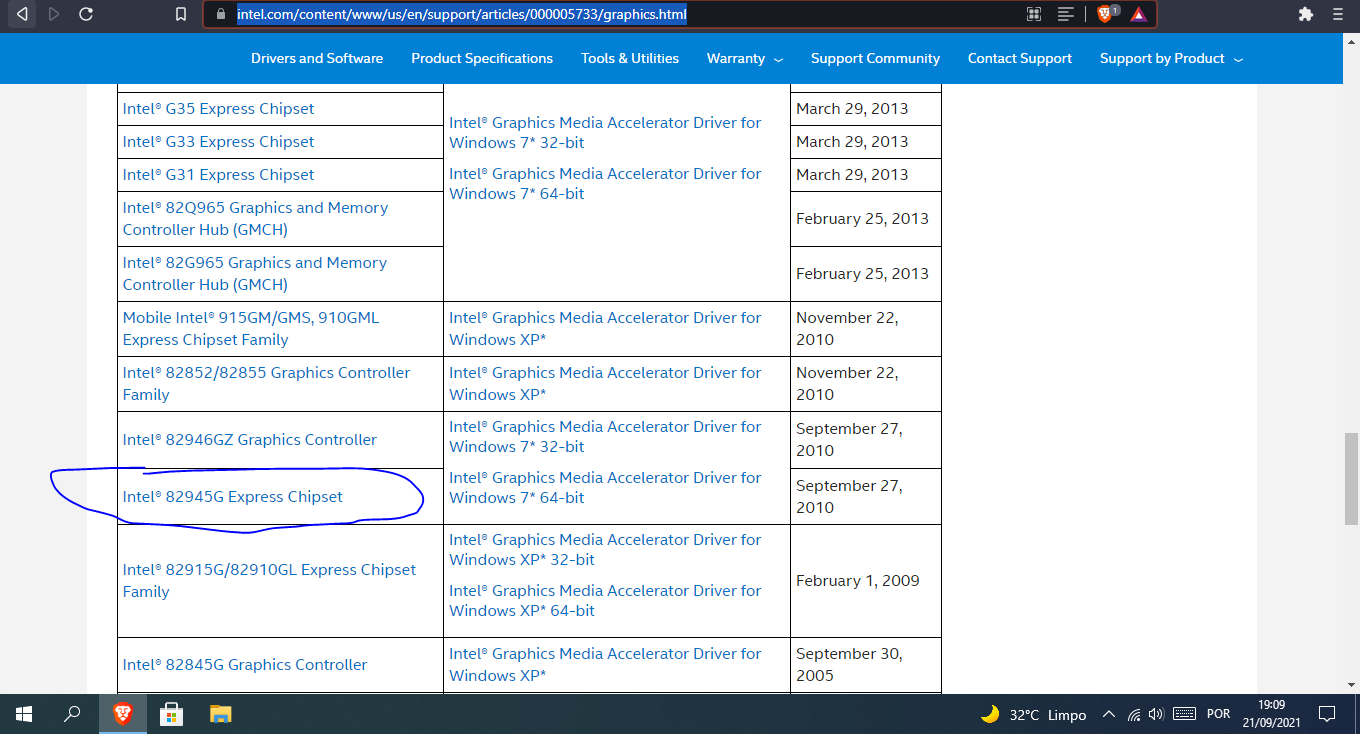Expand the Support by Product dropdown
Screen dimensions: 1360x734
[1171, 59]
